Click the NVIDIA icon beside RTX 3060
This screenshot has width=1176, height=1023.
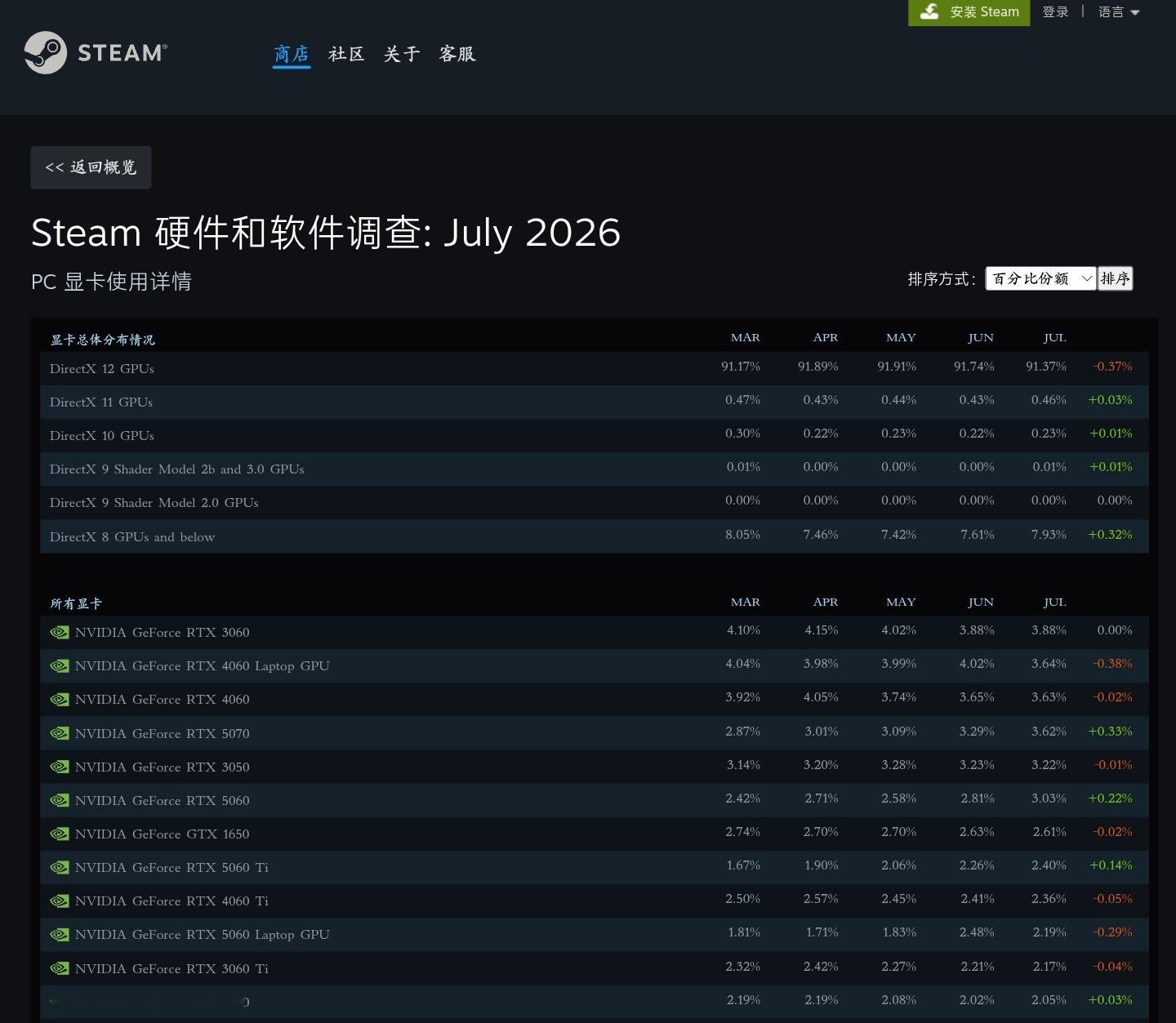(60, 632)
